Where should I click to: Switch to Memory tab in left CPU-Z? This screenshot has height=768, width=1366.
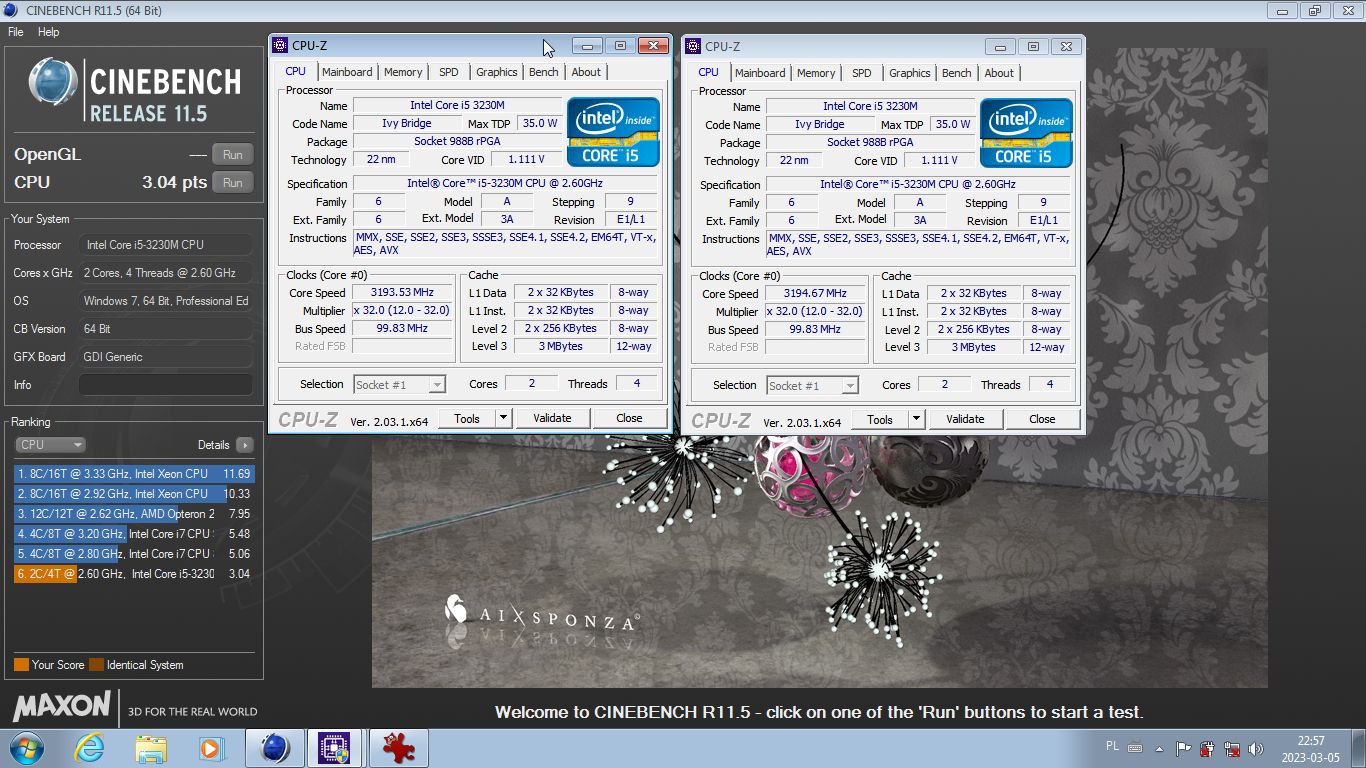point(403,72)
